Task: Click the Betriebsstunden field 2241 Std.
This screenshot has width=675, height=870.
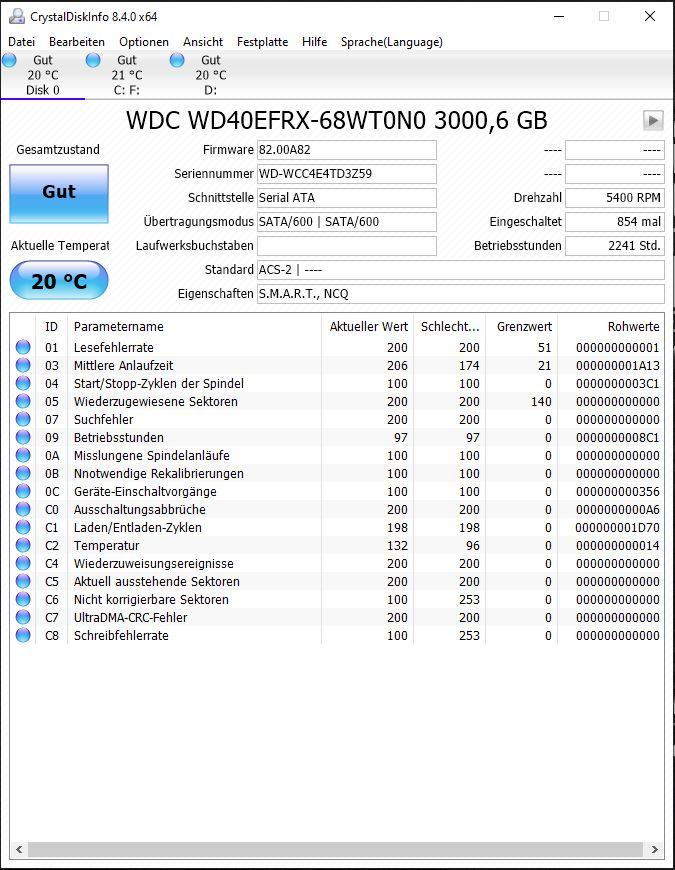Action: 615,246
